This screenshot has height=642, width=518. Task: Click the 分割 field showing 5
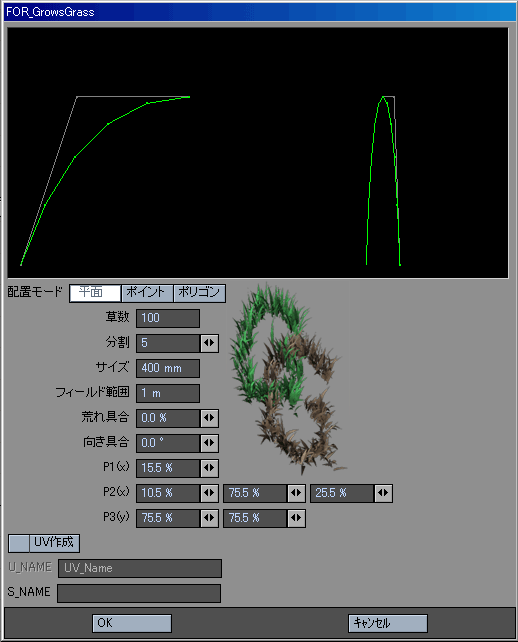point(168,343)
